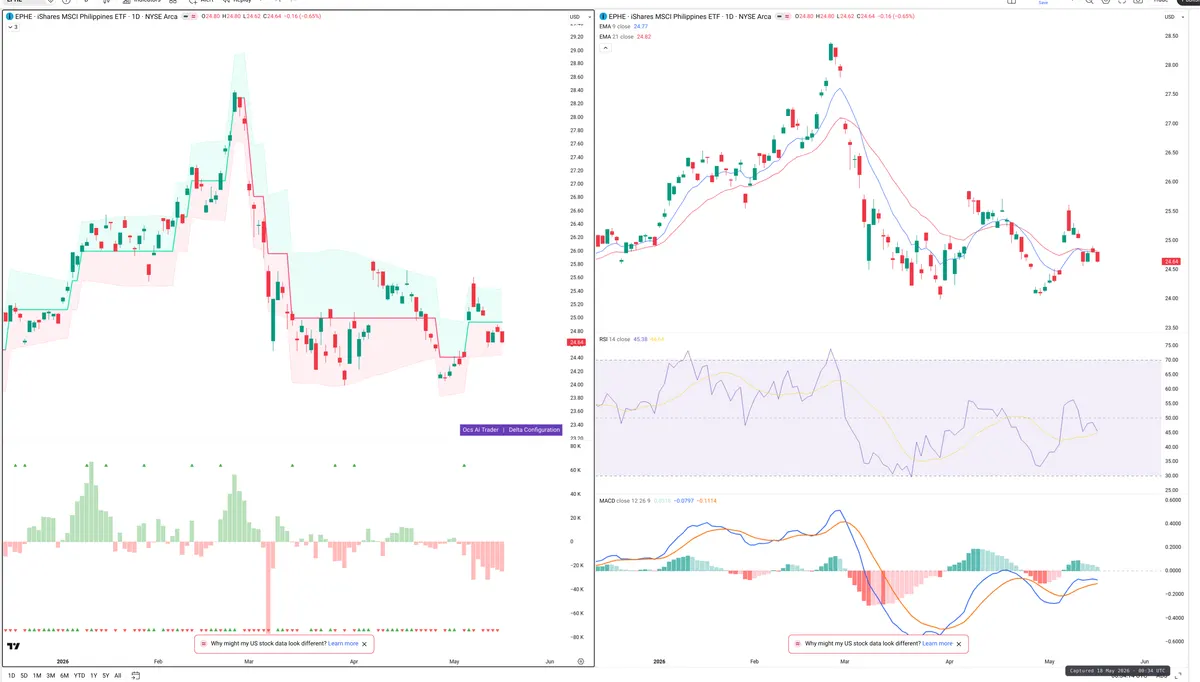
Task: Select the 5D time range
Action: point(24,676)
